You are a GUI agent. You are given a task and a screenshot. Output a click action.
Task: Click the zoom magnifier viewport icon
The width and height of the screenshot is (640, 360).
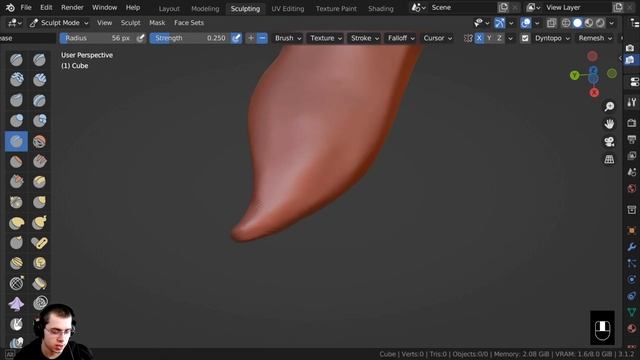(x=609, y=107)
